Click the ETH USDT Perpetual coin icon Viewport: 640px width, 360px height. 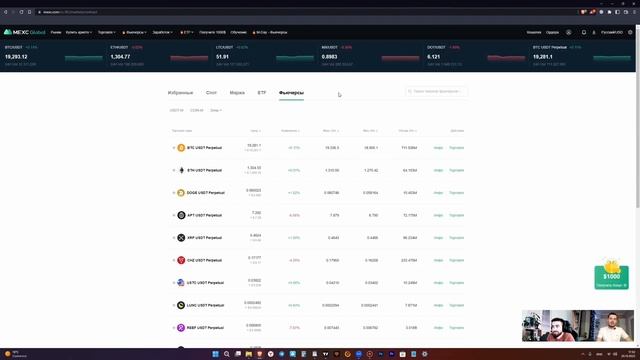[181, 170]
